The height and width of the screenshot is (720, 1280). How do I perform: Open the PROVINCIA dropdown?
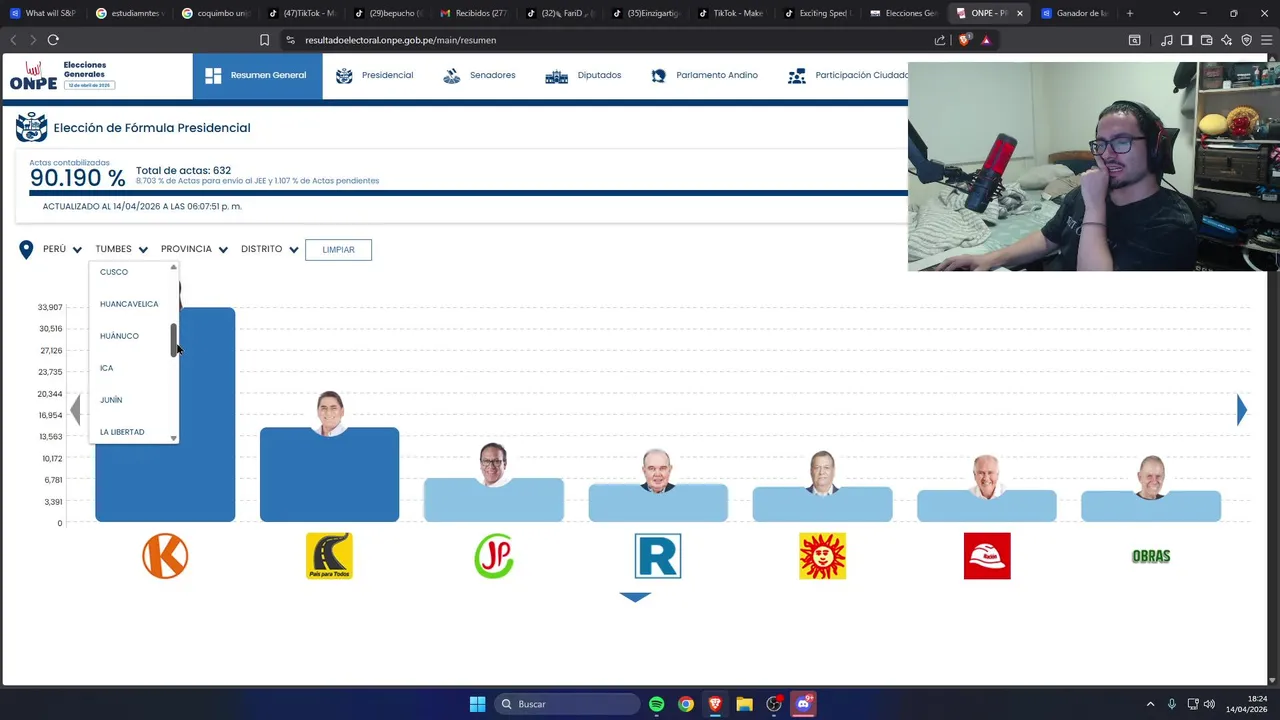pyautogui.click(x=194, y=249)
